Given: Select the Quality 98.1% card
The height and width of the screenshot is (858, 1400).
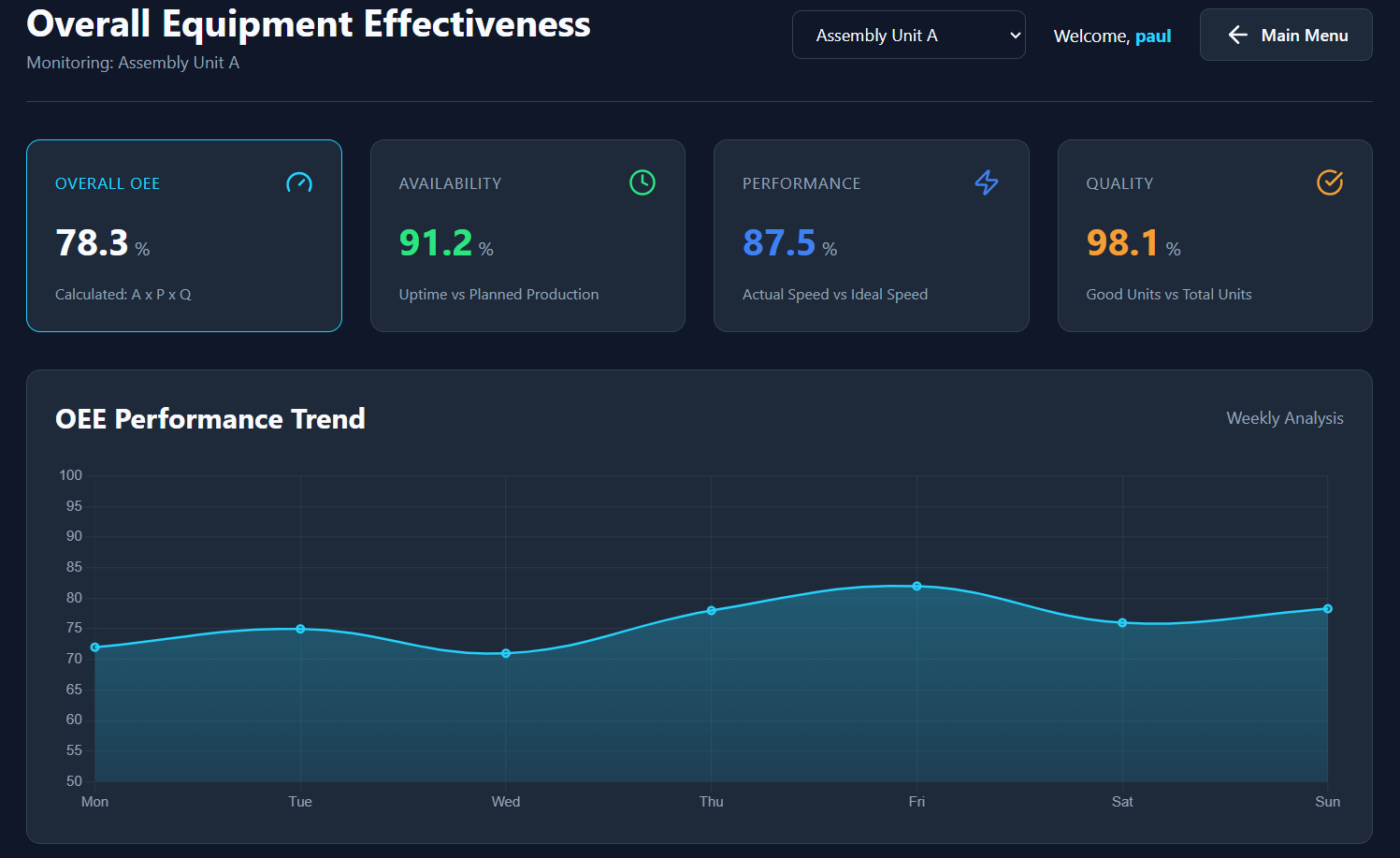Looking at the screenshot, I should [1215, 236].
